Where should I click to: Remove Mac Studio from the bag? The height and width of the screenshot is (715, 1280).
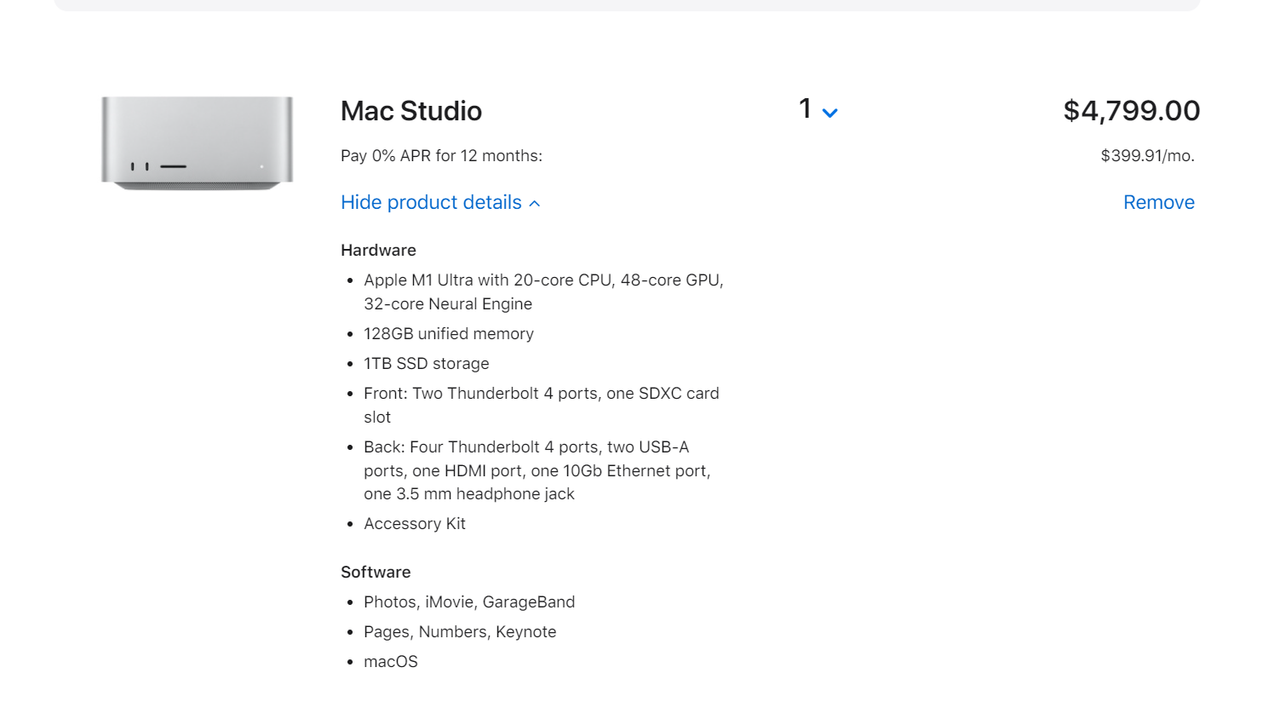pyautogui.click(x=1159, y=202)
